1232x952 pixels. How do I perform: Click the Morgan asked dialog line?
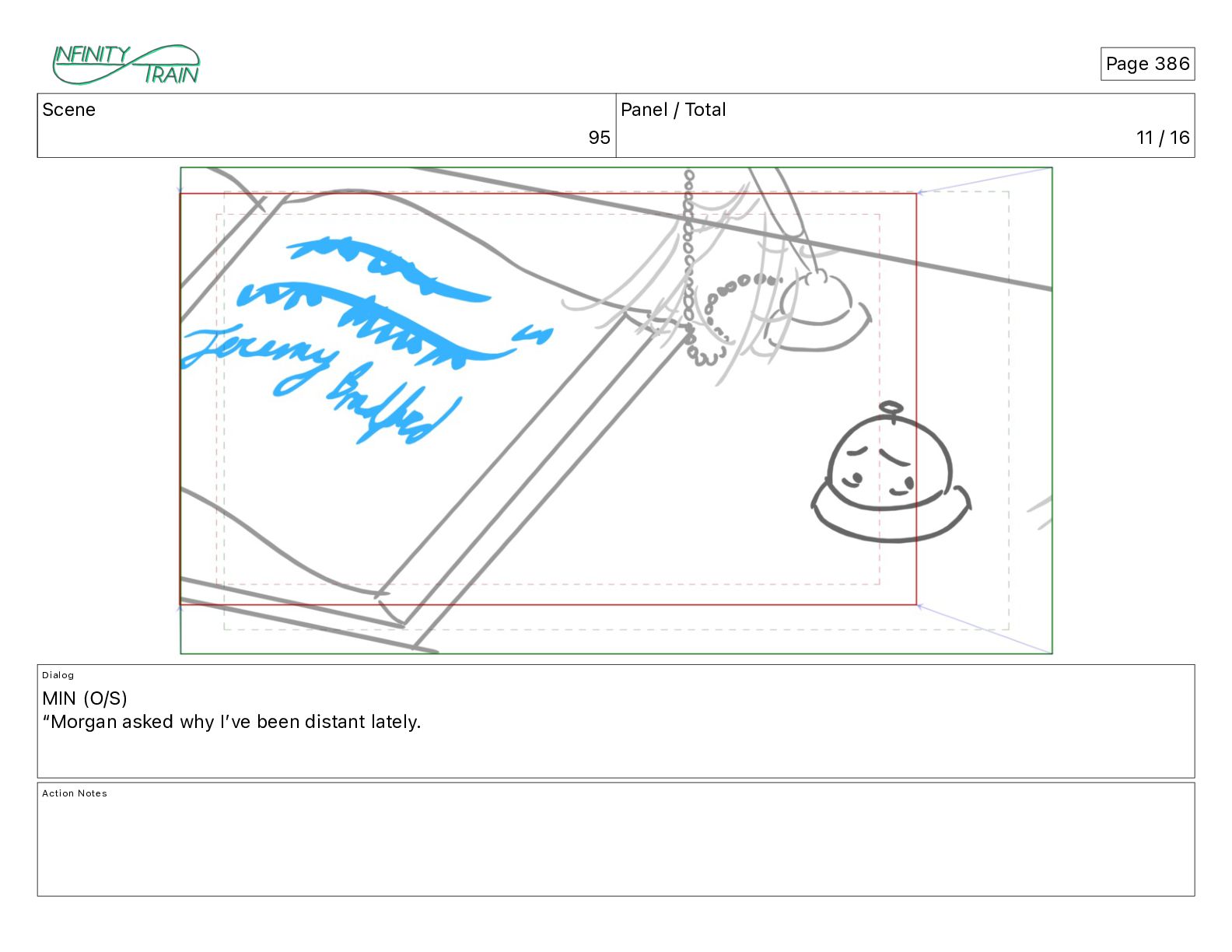[232, 722]
